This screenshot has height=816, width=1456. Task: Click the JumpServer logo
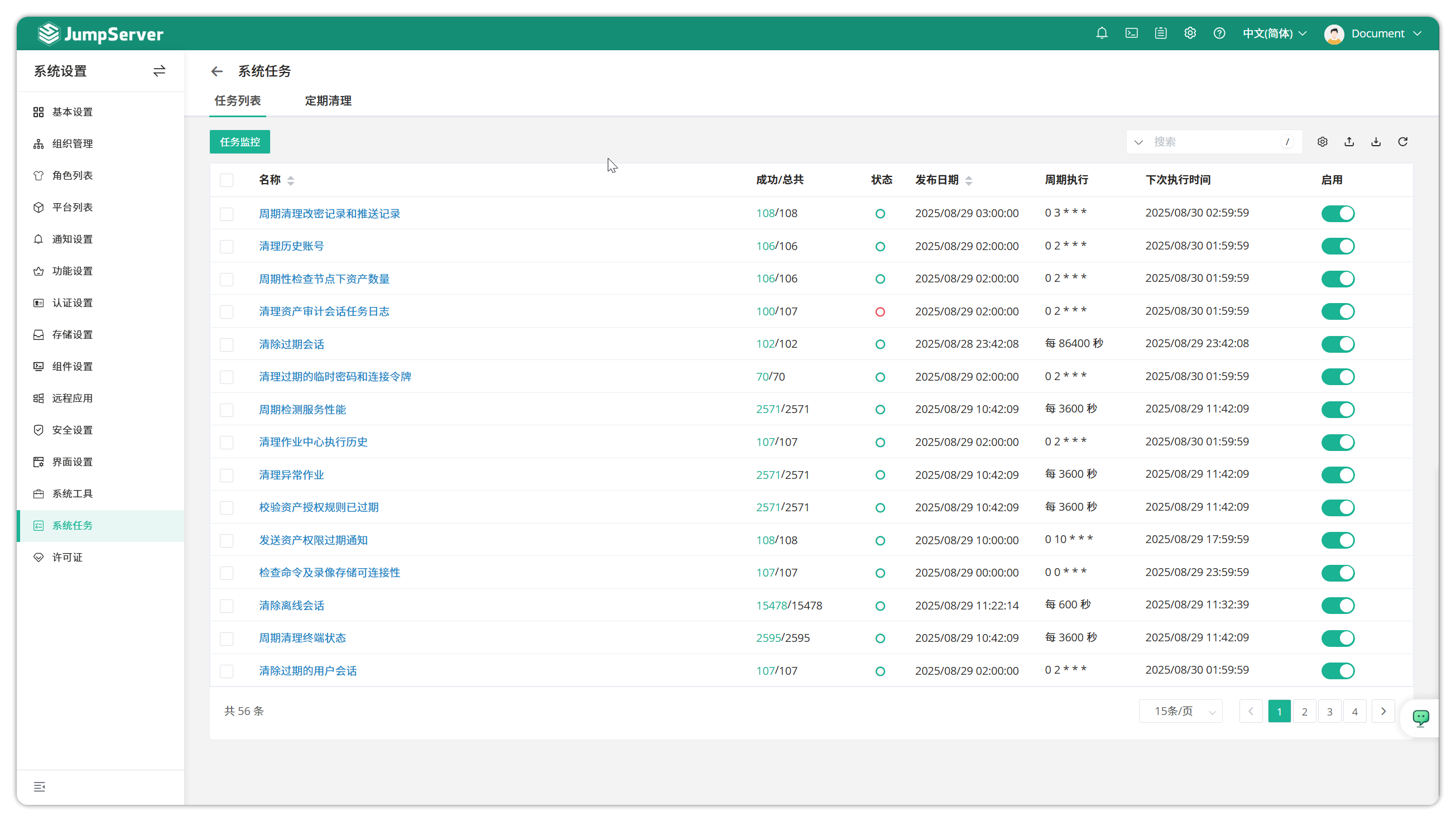pos(100,34)
